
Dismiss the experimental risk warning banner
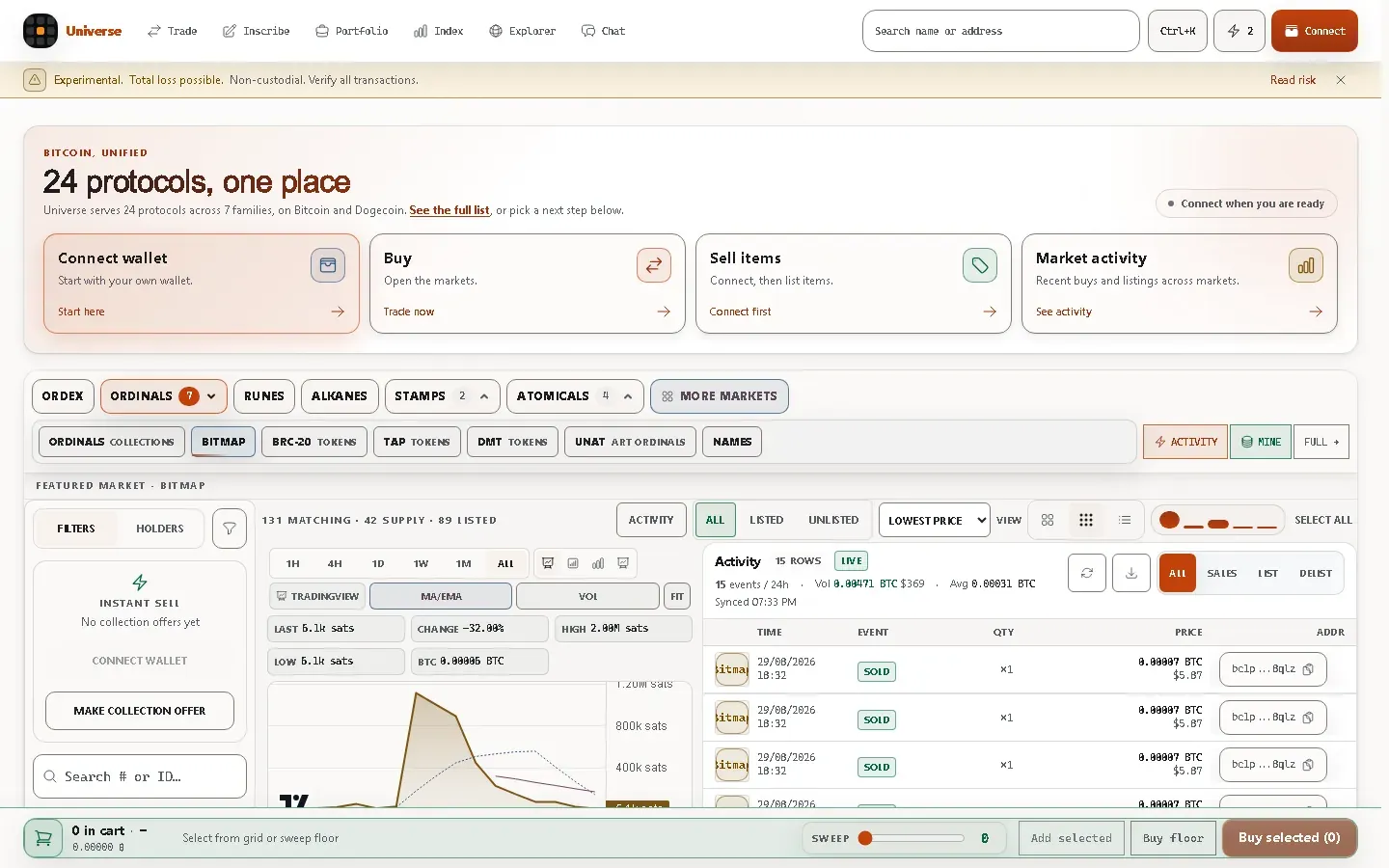coord(1341,80)
